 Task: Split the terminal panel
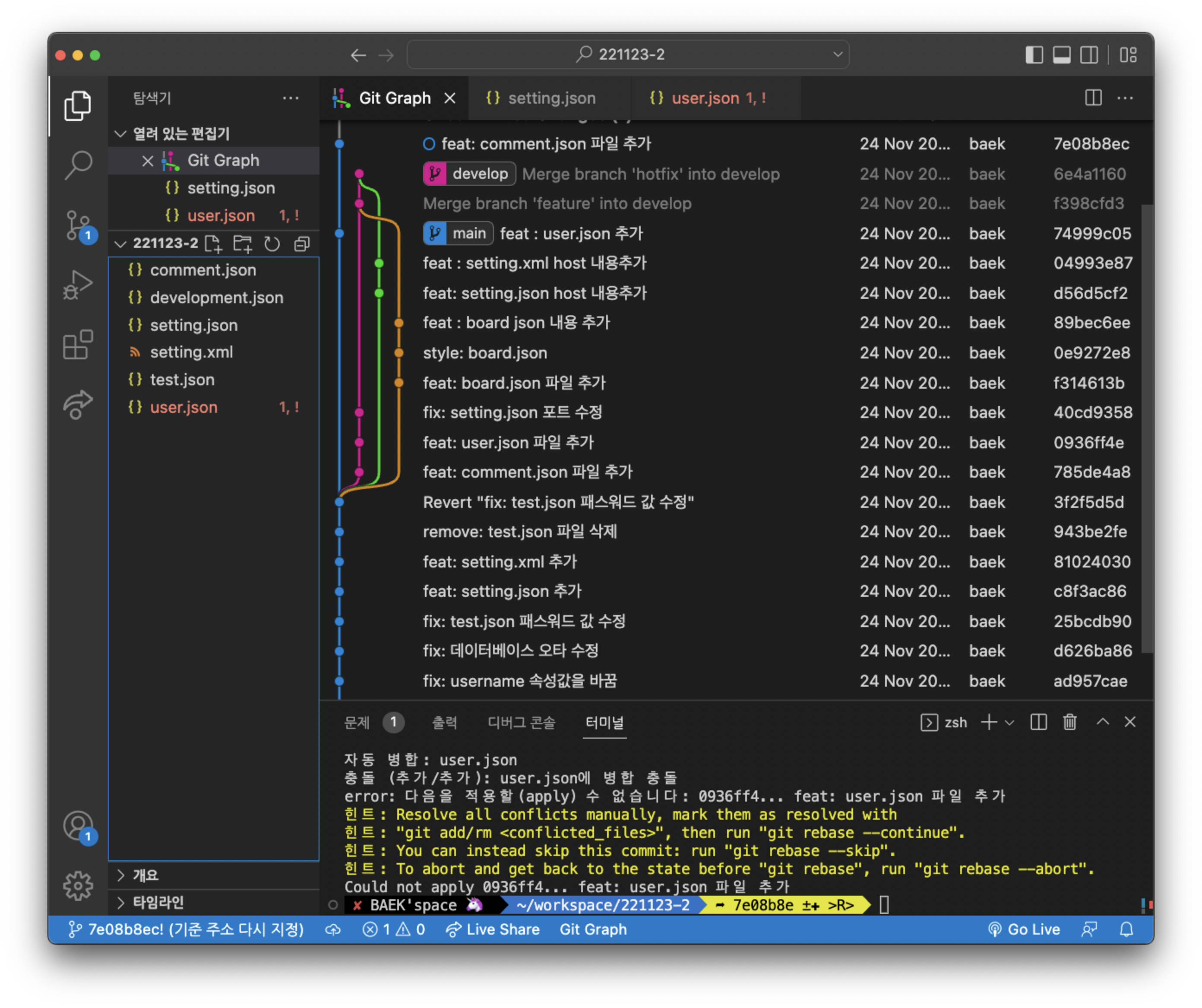point(1038,723)
